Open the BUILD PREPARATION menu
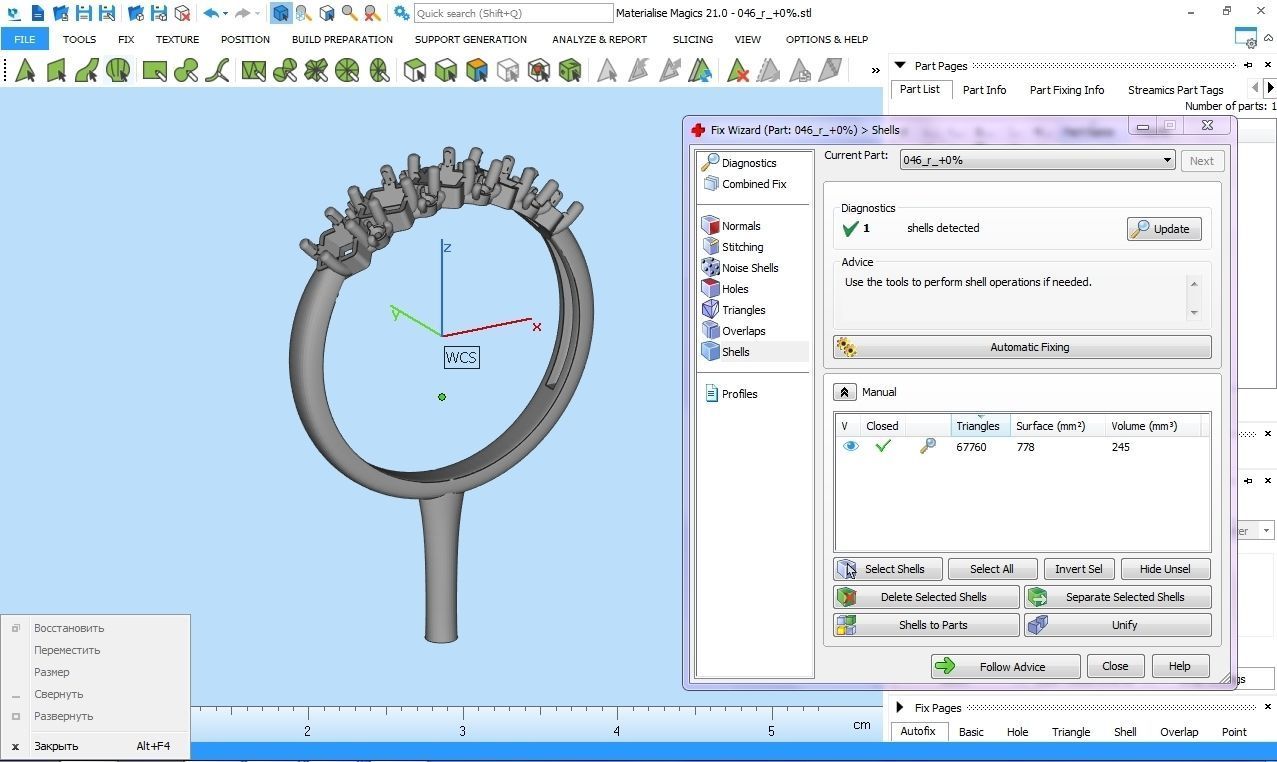Image resolution: width=1277 pixels, height=762 pixels. coord(342,40)
